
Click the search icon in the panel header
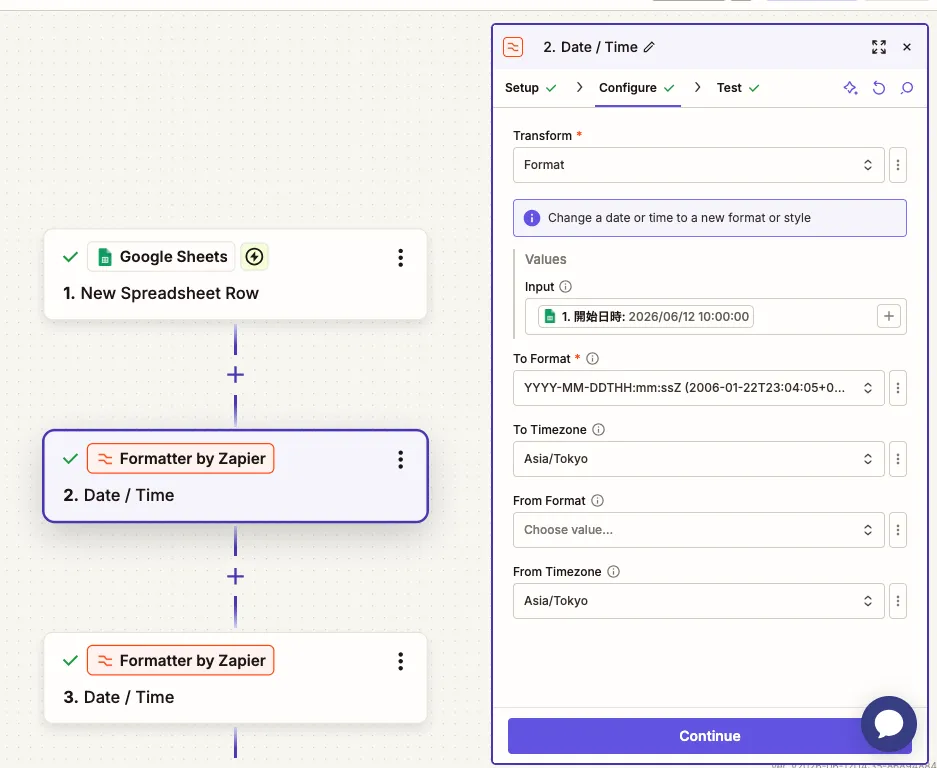click(907, 88)
